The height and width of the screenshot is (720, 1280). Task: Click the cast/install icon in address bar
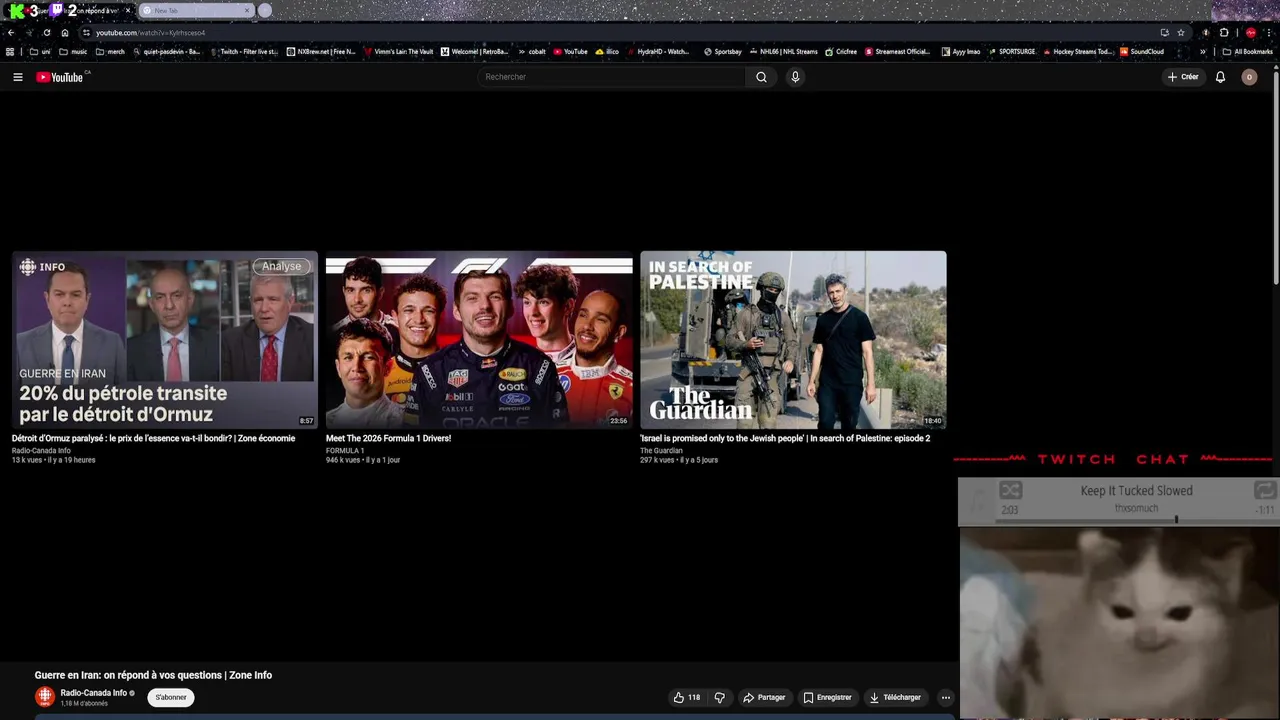1164,32
